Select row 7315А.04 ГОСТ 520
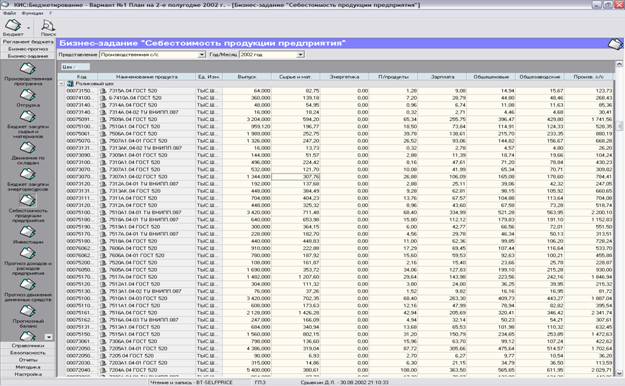This screenshot has height=386, width=625. [339, 91]
